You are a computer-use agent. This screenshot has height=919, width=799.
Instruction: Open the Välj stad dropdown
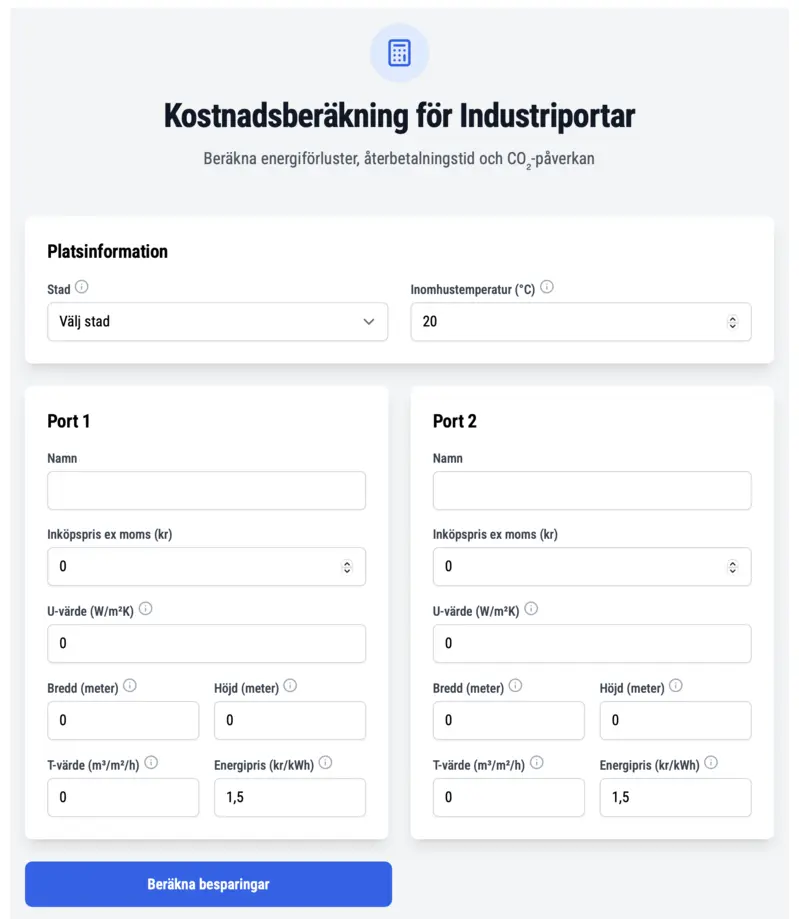point(218,321)
